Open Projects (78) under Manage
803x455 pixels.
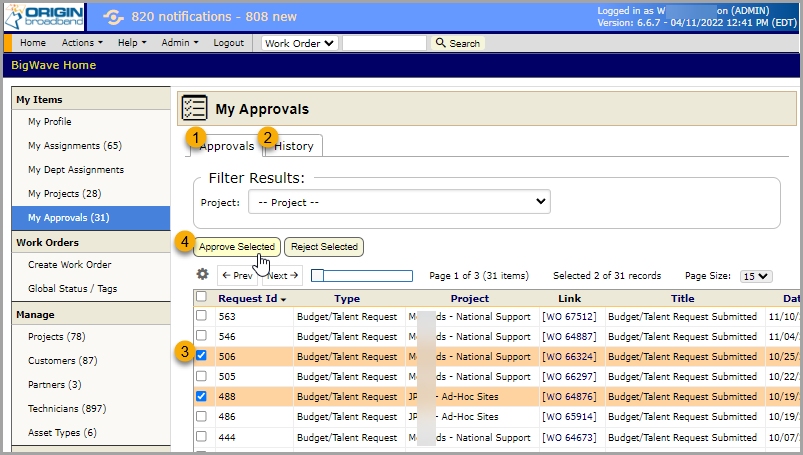click(x=57, y=337)
